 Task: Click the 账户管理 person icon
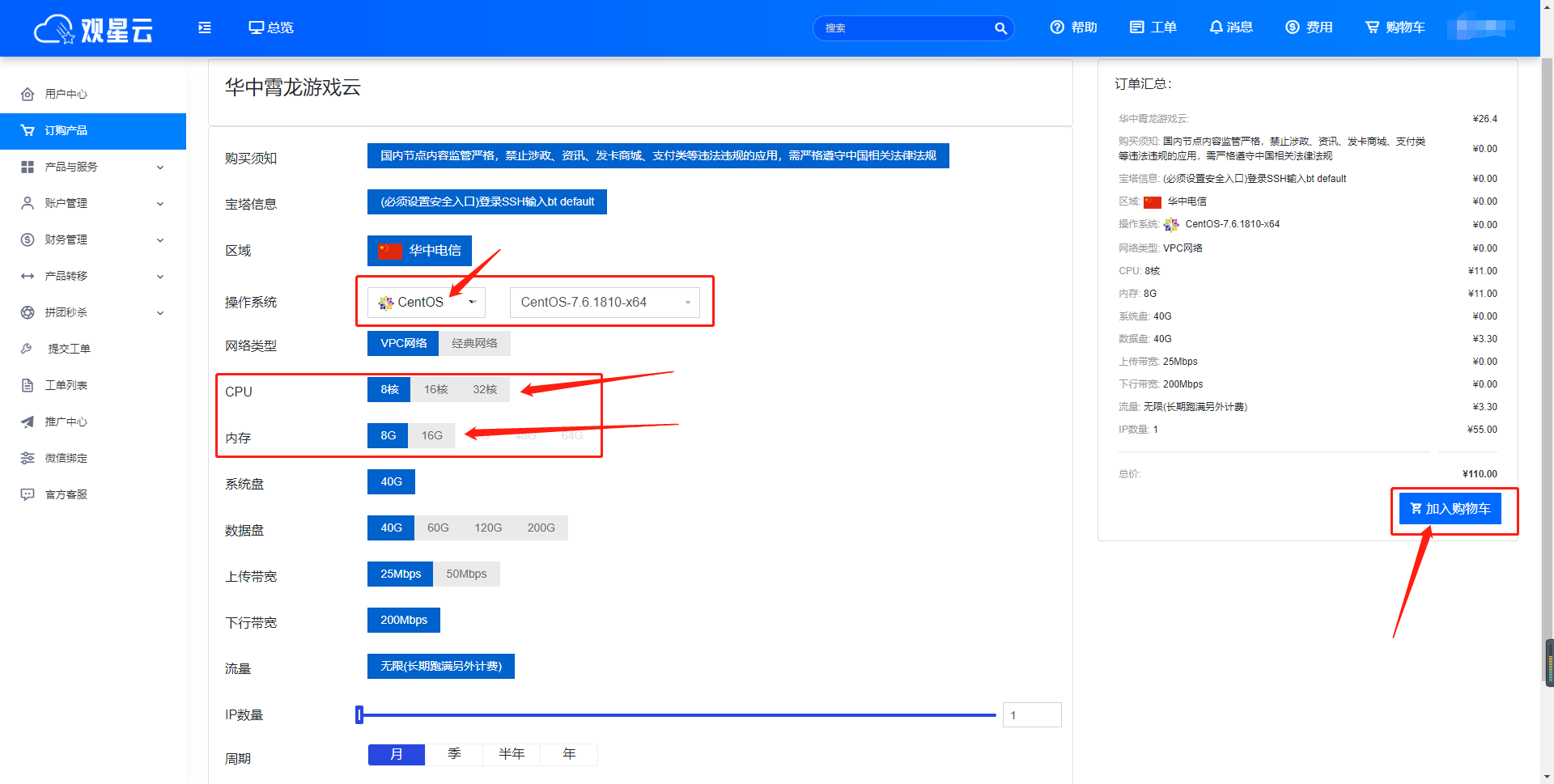pyautogui.click(x=28, y=203)
